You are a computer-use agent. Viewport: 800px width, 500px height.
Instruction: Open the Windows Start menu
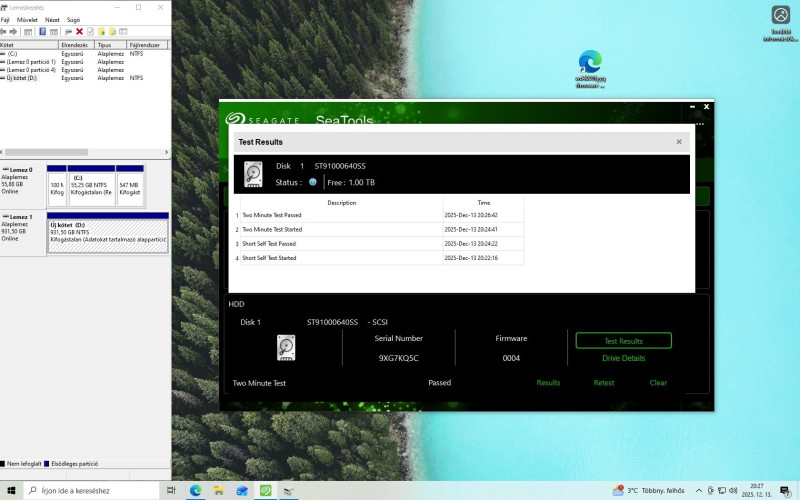tap(11, 490)
